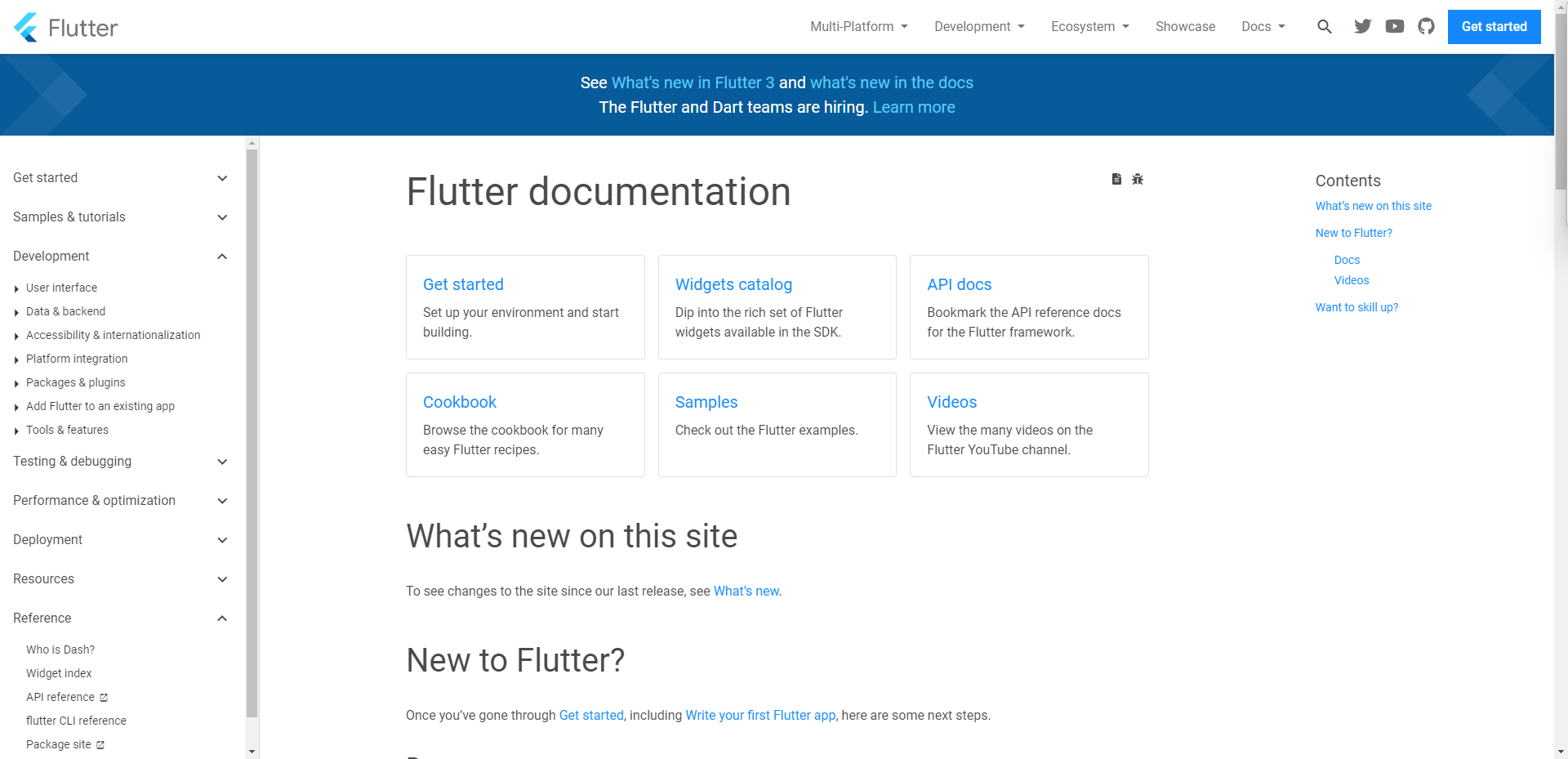Open the API docs card
Viewport: 1568px width, 759px height.
[x=1029, y=307]
